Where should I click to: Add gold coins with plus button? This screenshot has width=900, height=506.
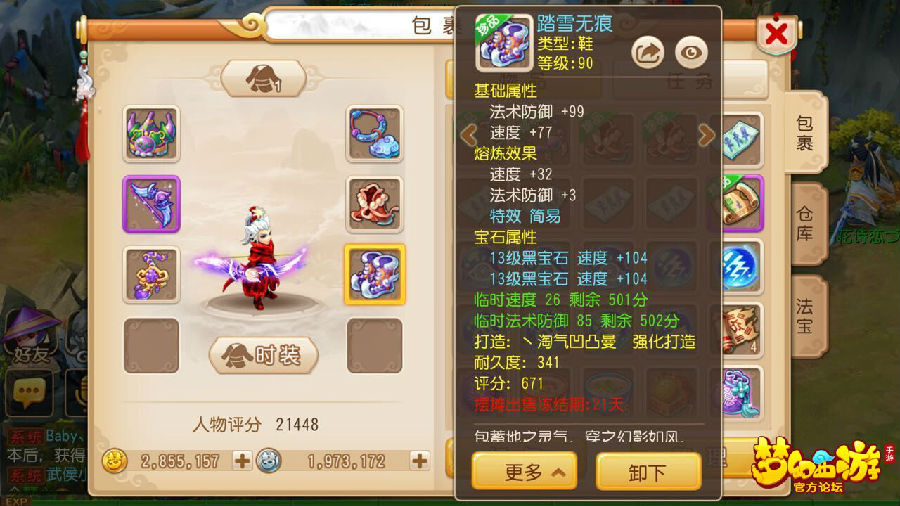coord(242,461)
